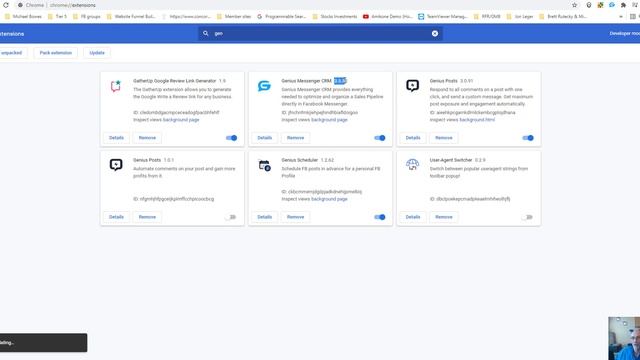Remove the Genius Posts 3.0.91 extension
Viewport: 640px width, 360px height.
click(444, 138)
